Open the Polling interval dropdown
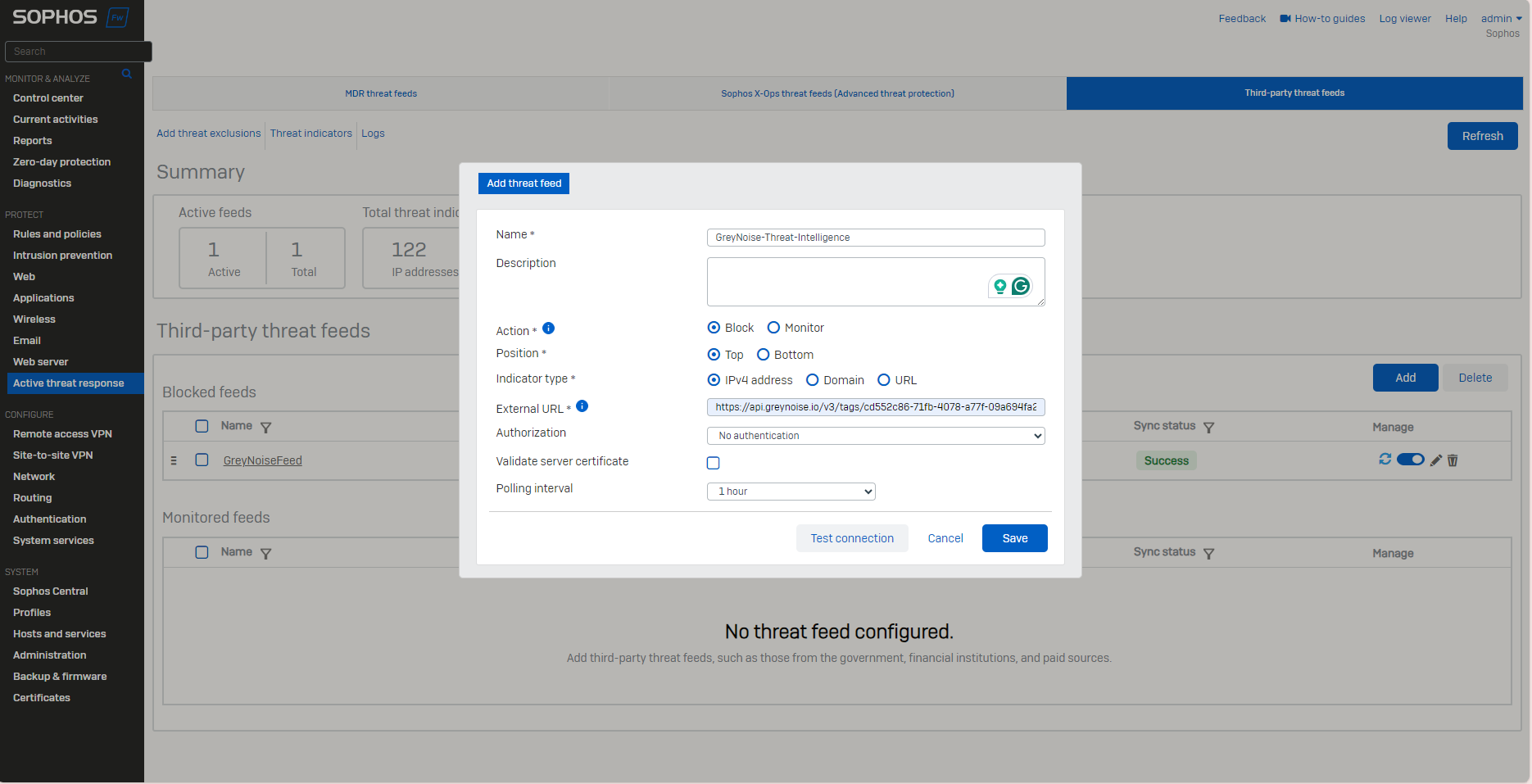1532x784 pixels. (791, 492)
